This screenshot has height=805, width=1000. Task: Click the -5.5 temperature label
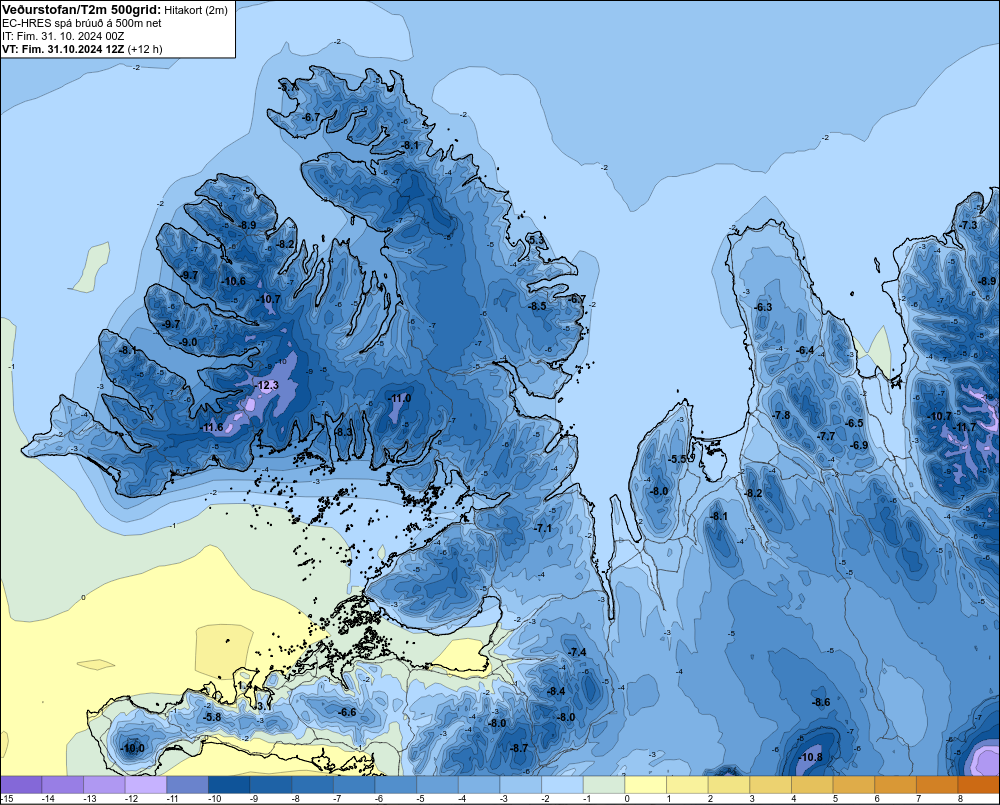pyautogui.click(x=677, y=459)
